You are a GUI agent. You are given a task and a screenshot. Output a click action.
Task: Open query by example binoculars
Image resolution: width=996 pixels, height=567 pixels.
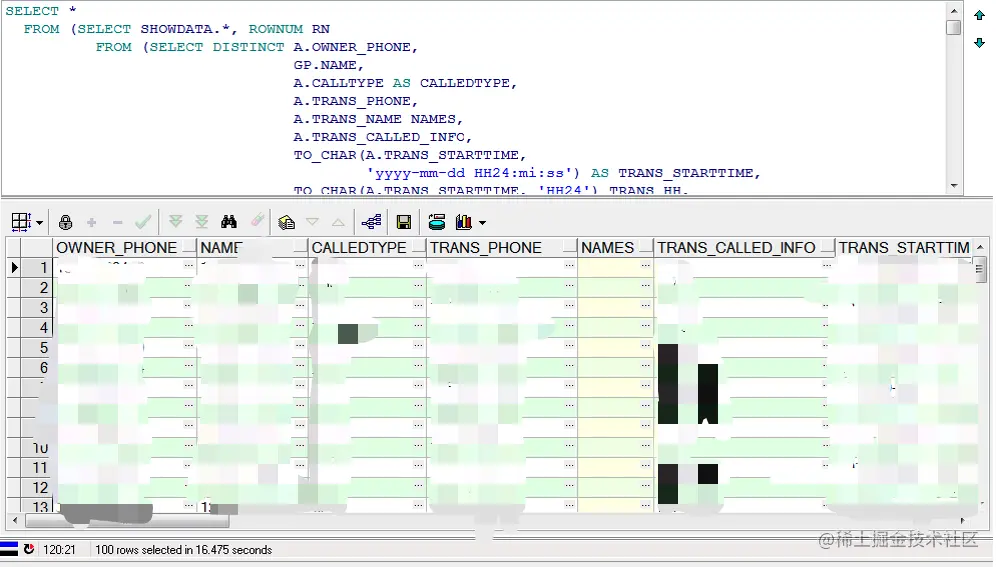tap(229, 222)
